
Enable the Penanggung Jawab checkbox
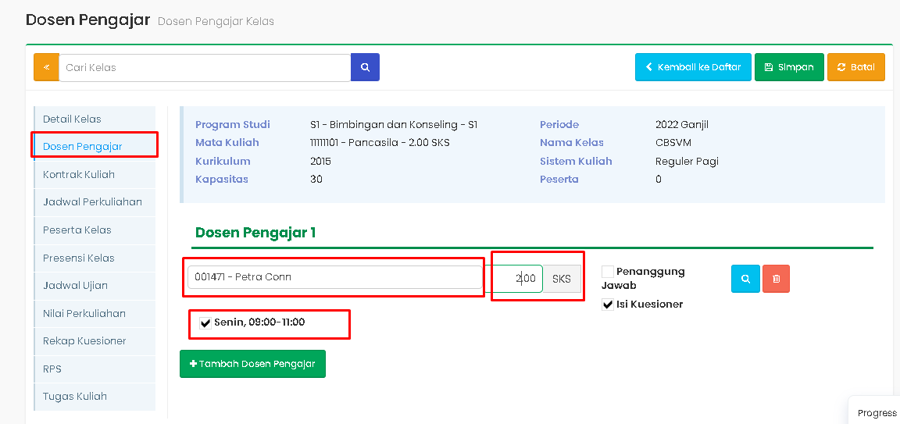pos(608,272)
